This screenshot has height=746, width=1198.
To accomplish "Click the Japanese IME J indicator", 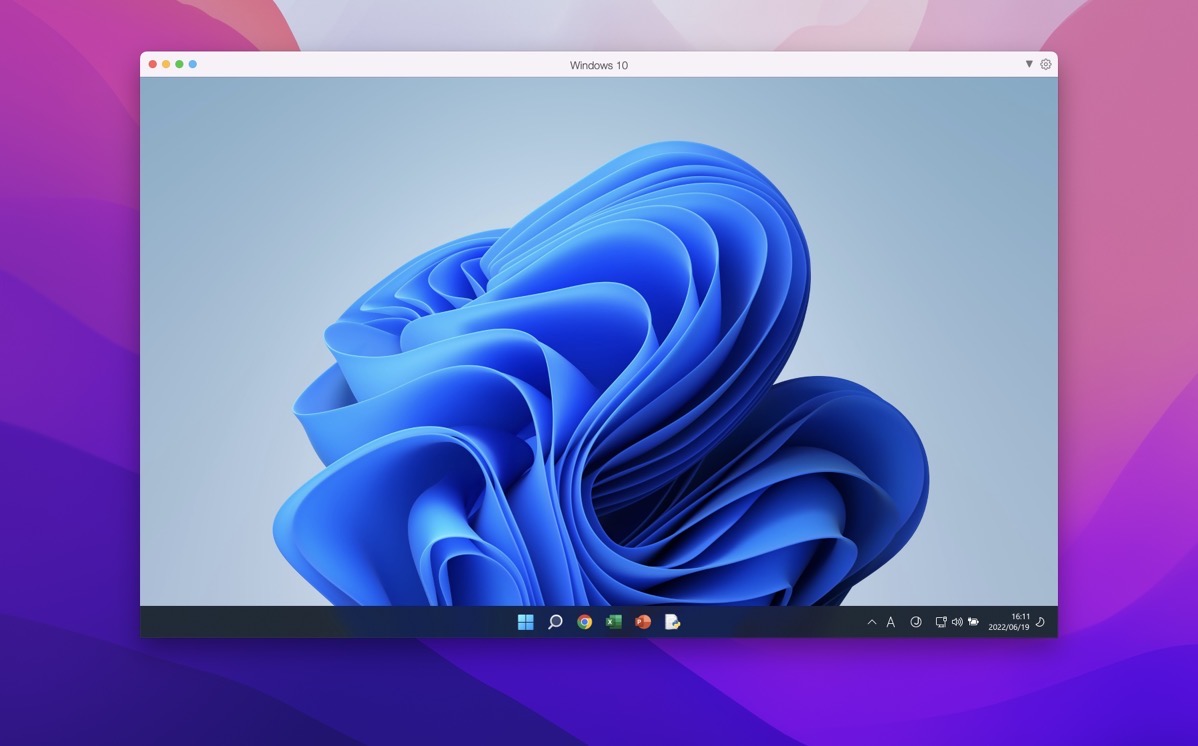I will tap(915, 622).
